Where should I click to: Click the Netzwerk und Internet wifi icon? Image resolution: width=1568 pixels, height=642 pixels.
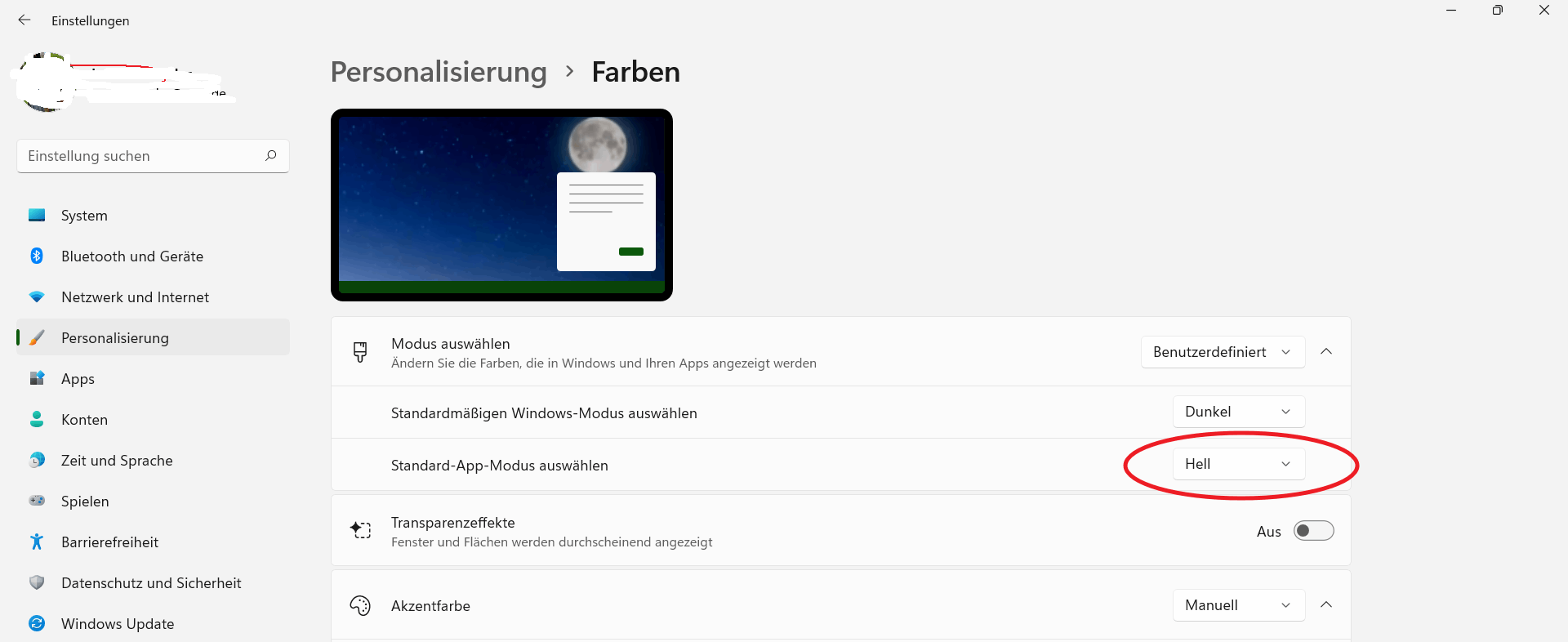point(37,296)
